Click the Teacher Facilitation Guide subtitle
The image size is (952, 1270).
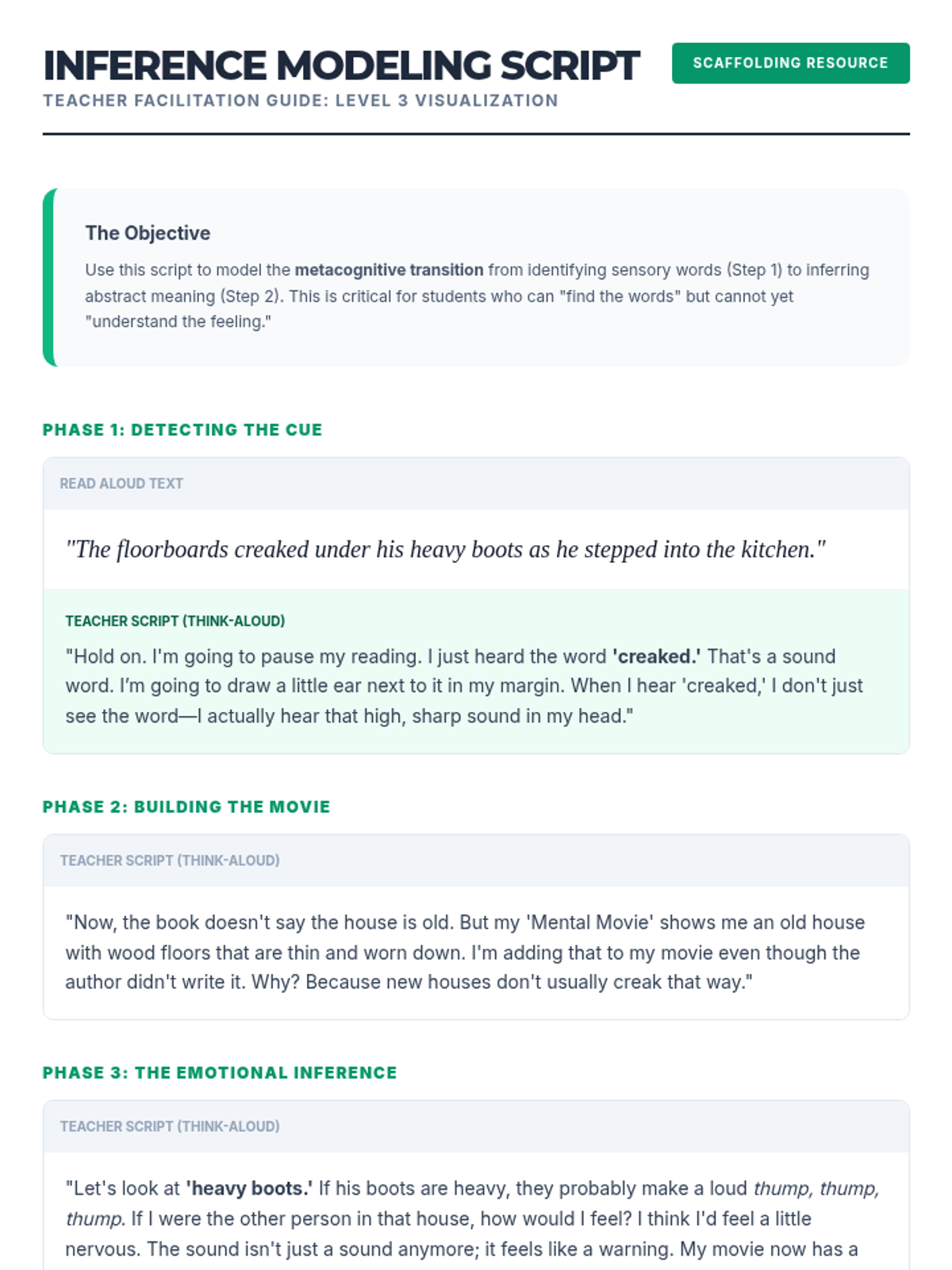click(x=301, y=101)
